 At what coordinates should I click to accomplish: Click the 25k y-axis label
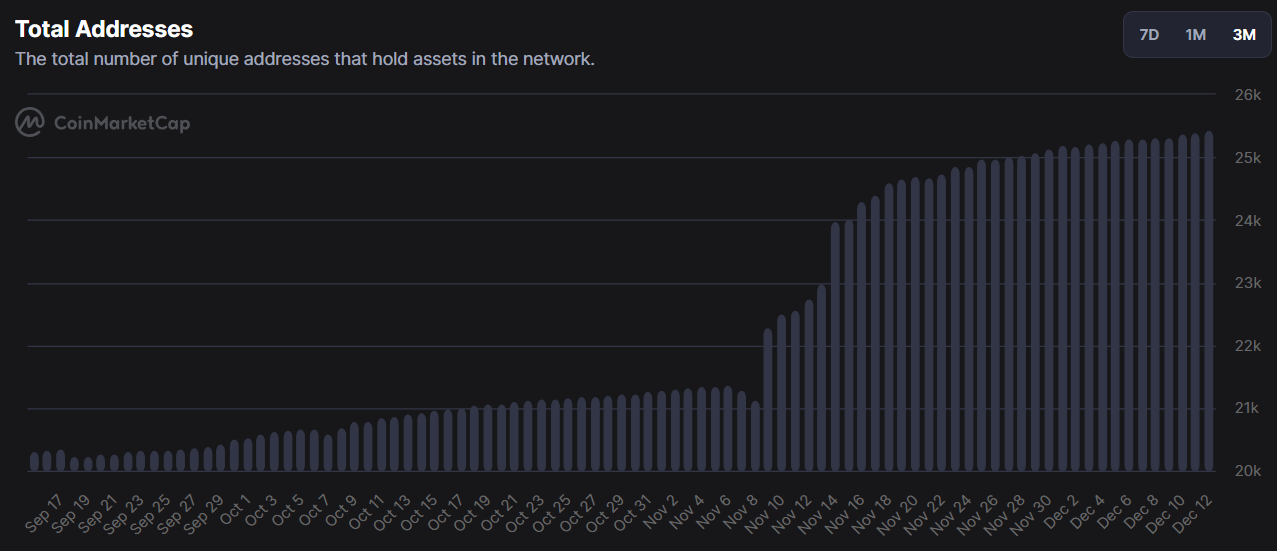point(1247,158)
